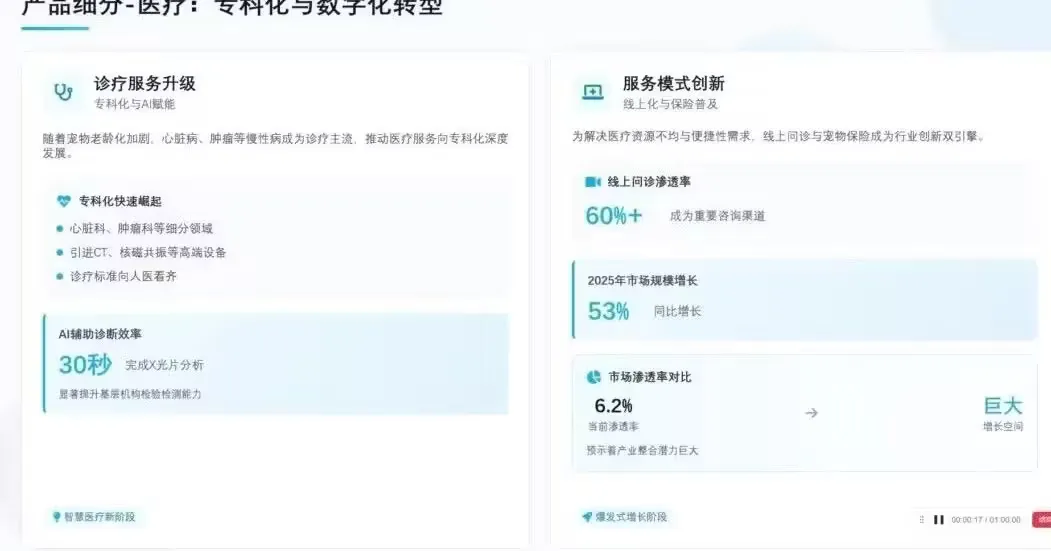Click the drag handle dots beside pause
Screen dimensions: 1051x551
coord(922,519)
